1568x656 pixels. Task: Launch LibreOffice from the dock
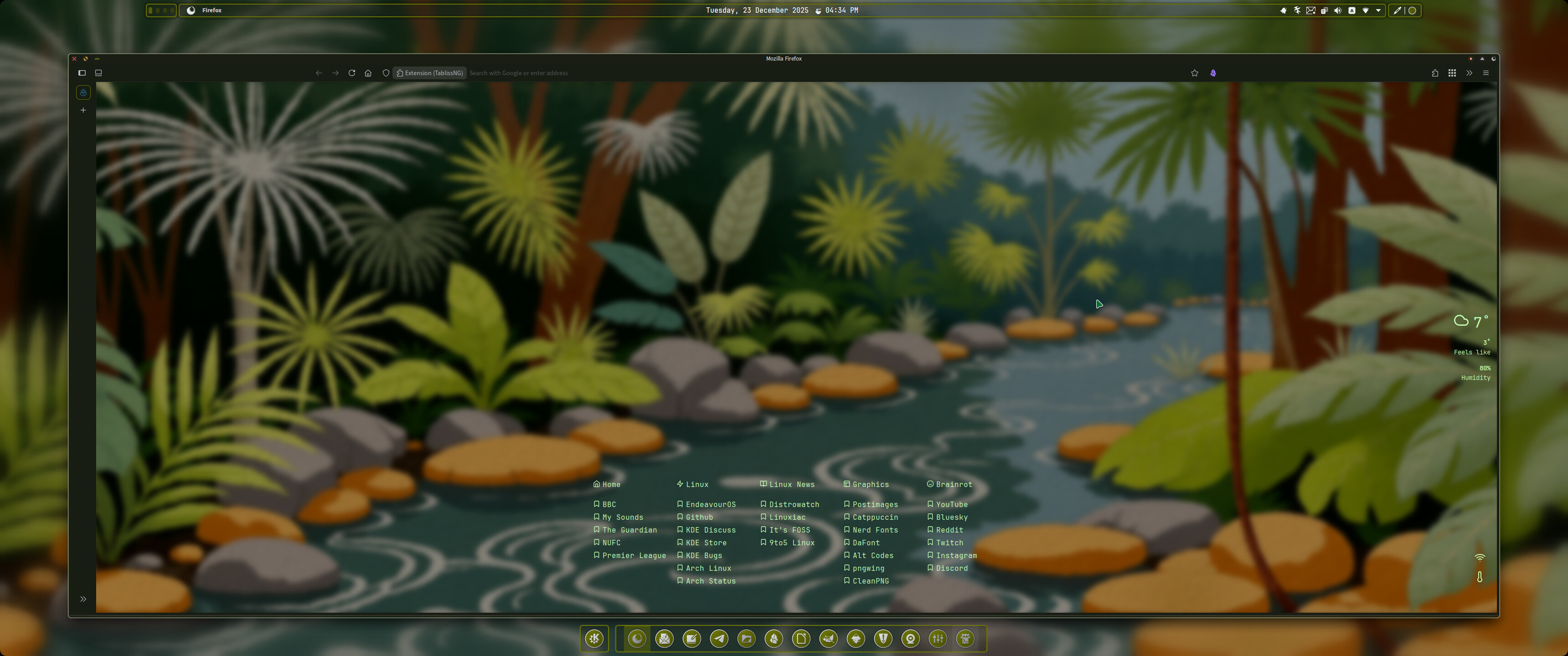coord(802,638)
